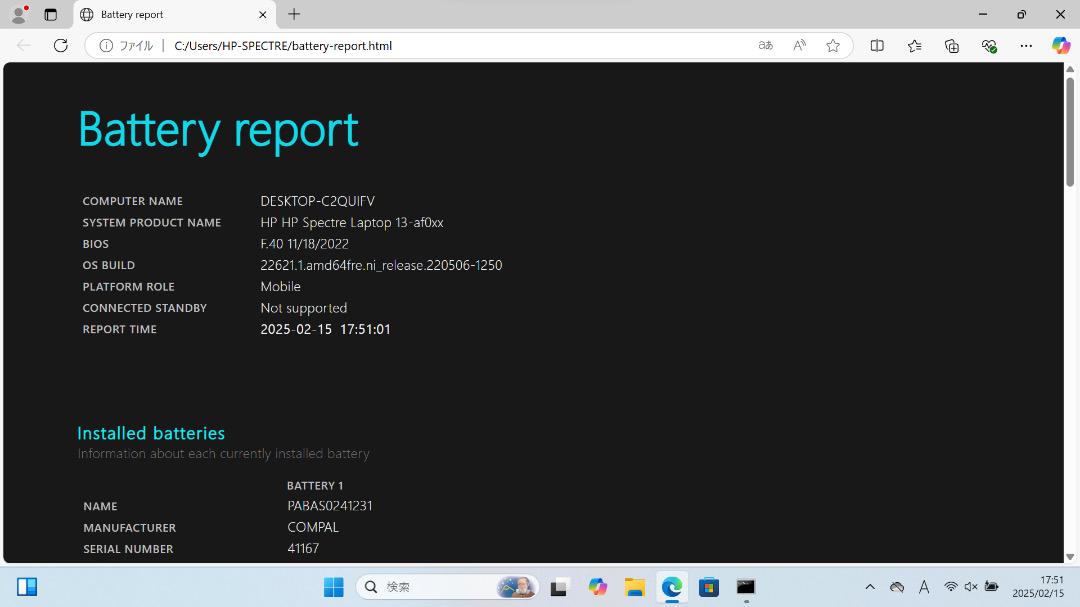Reload the page with refresh icon
The width and height of the screenshot is (1080, 607).
pos(61,45)
